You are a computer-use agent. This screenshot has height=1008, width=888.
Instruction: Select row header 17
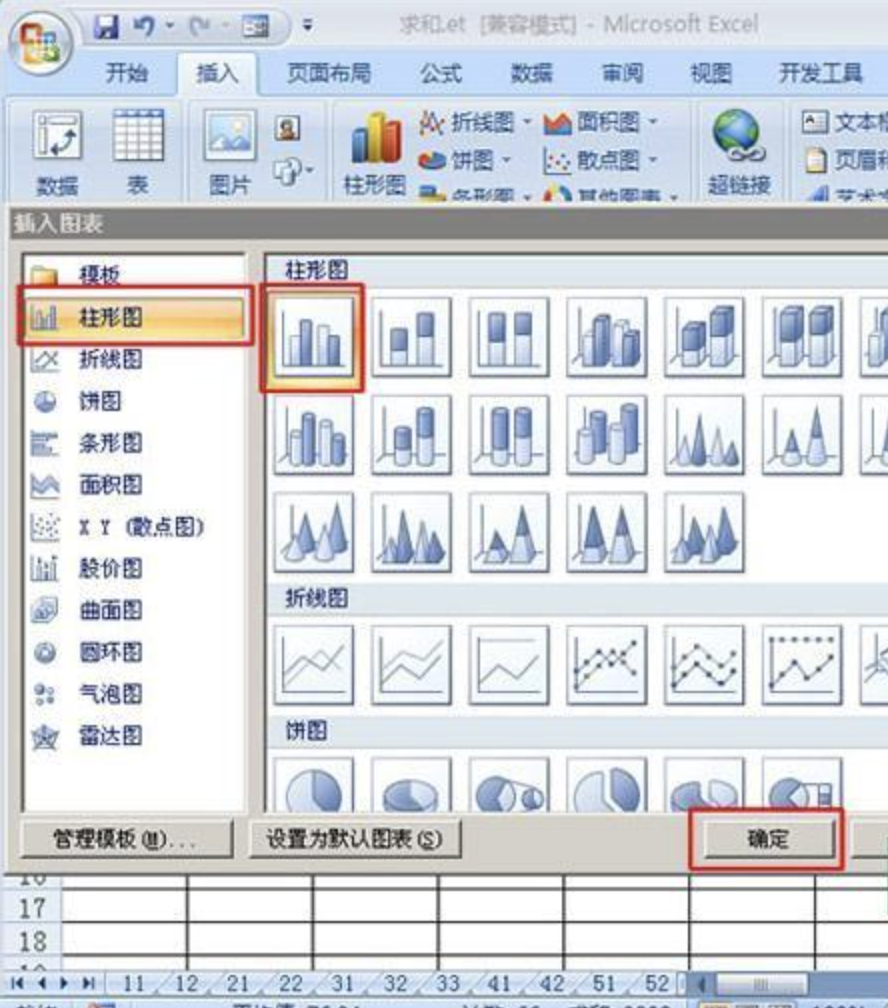(32, 908)
